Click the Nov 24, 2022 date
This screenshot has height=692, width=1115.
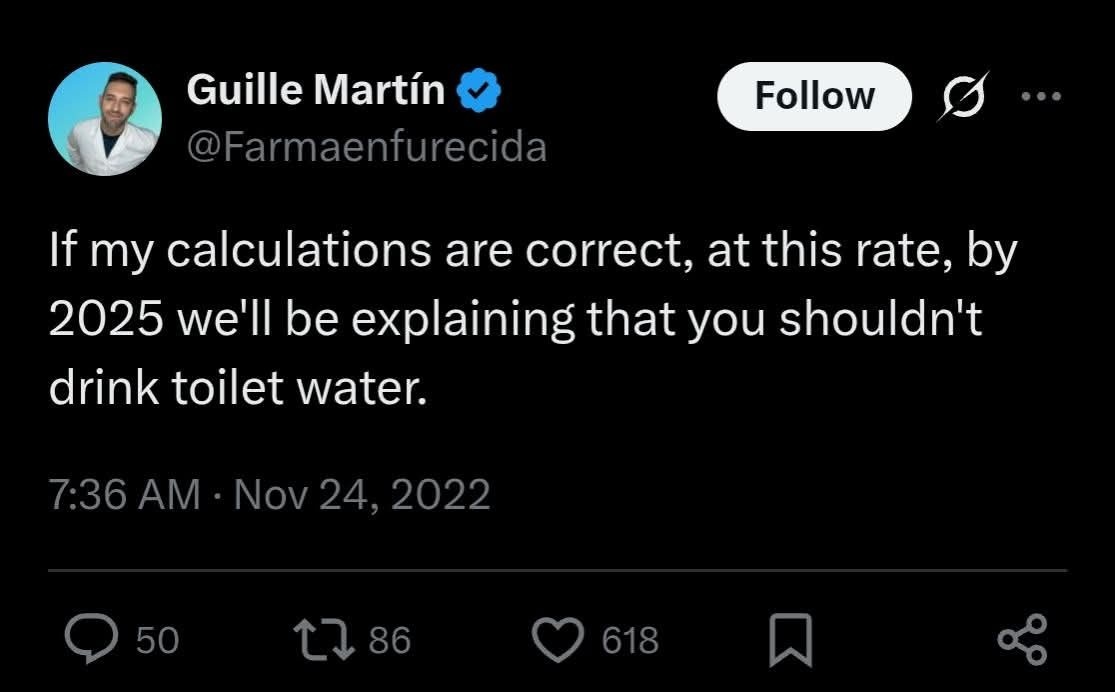pyautogui.click(x=361, y=494)
